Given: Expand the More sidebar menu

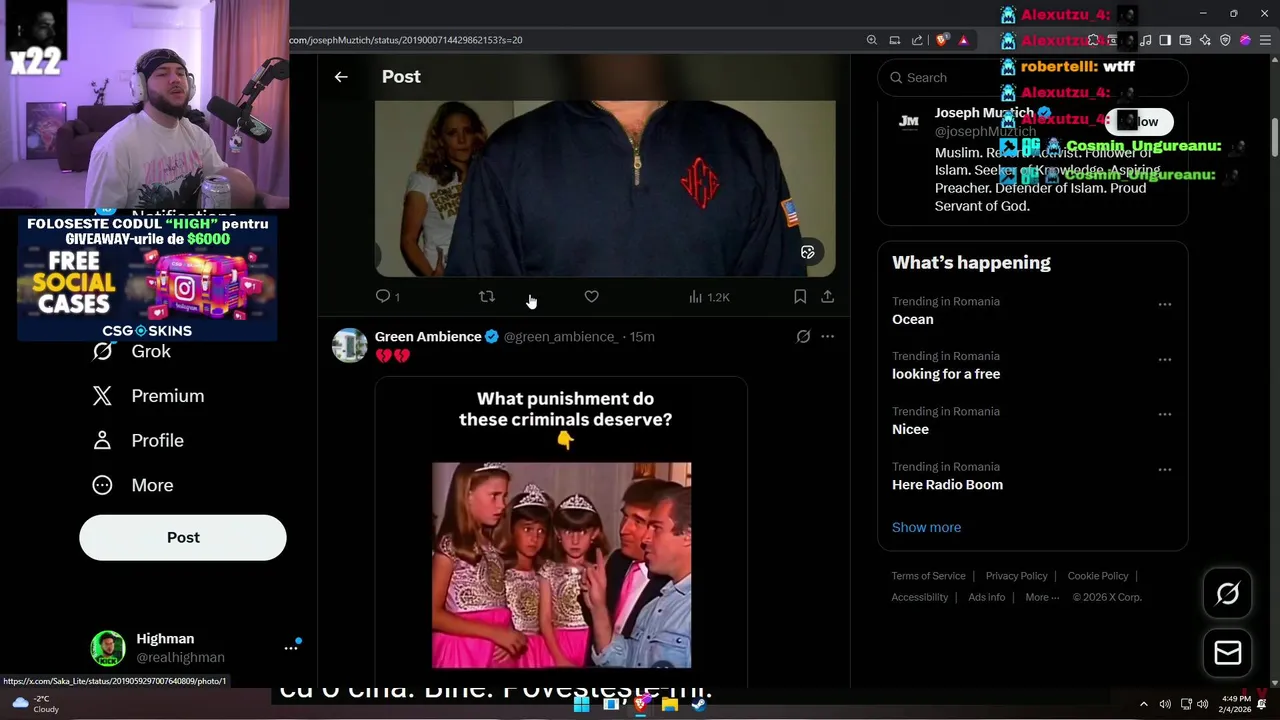Looking at the screenshot, I should click(x=133, y=485).
